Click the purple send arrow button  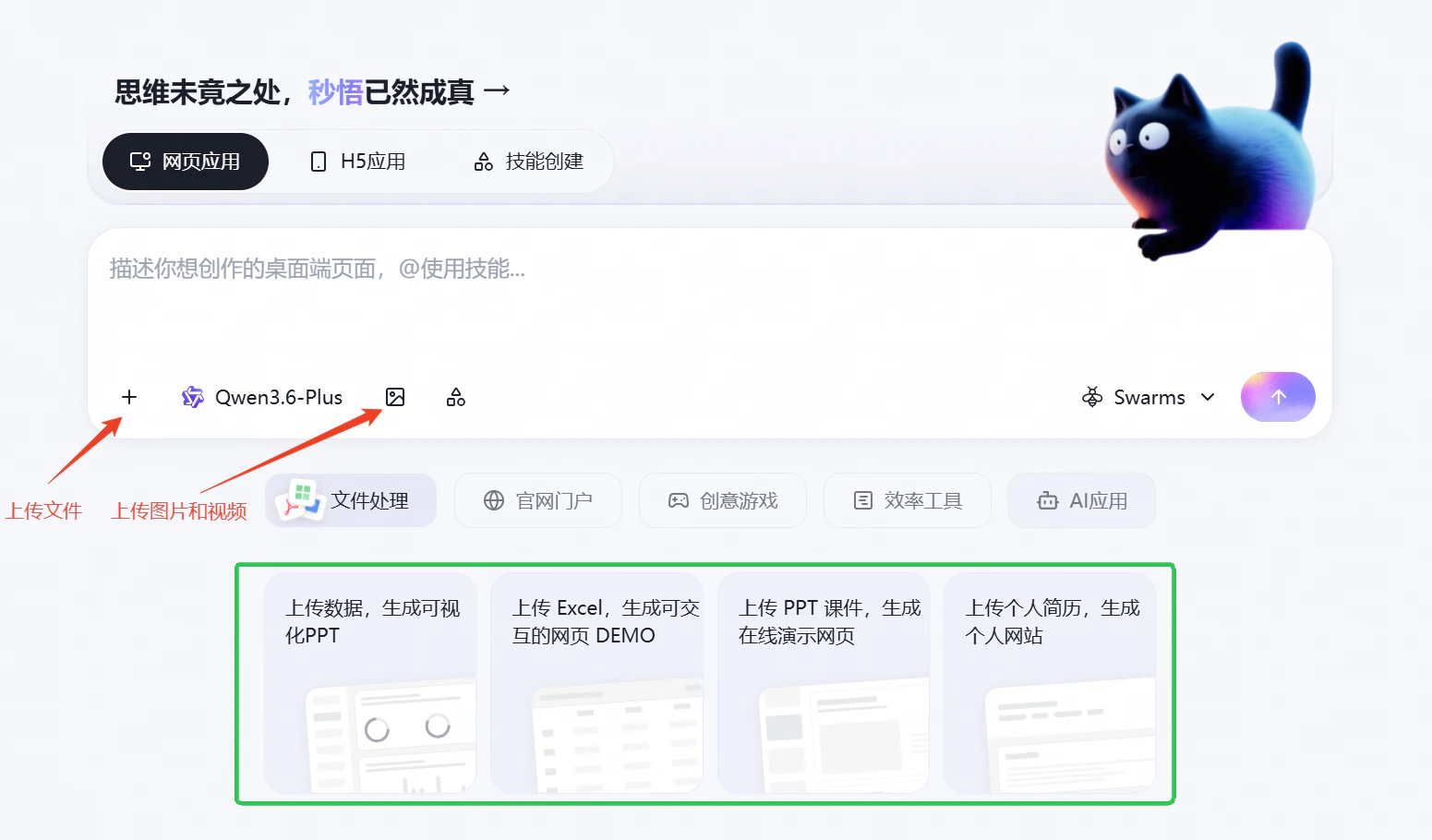coord(1278,397)
